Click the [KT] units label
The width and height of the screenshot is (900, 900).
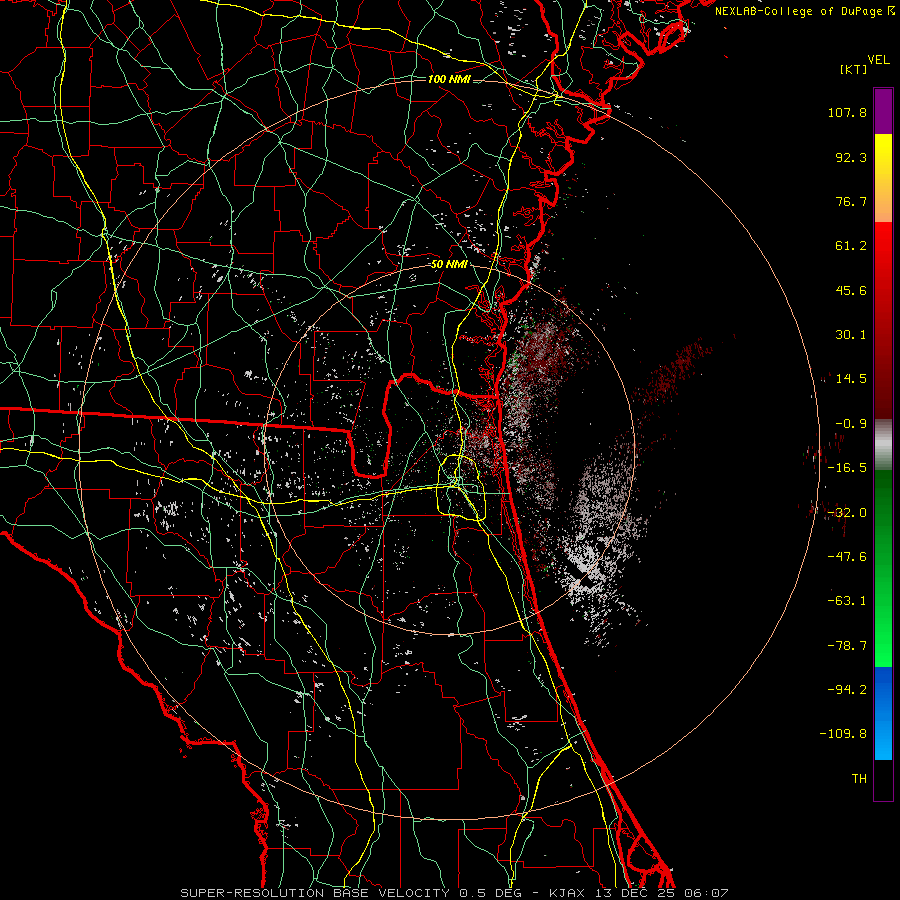click(x=853, y=69)
